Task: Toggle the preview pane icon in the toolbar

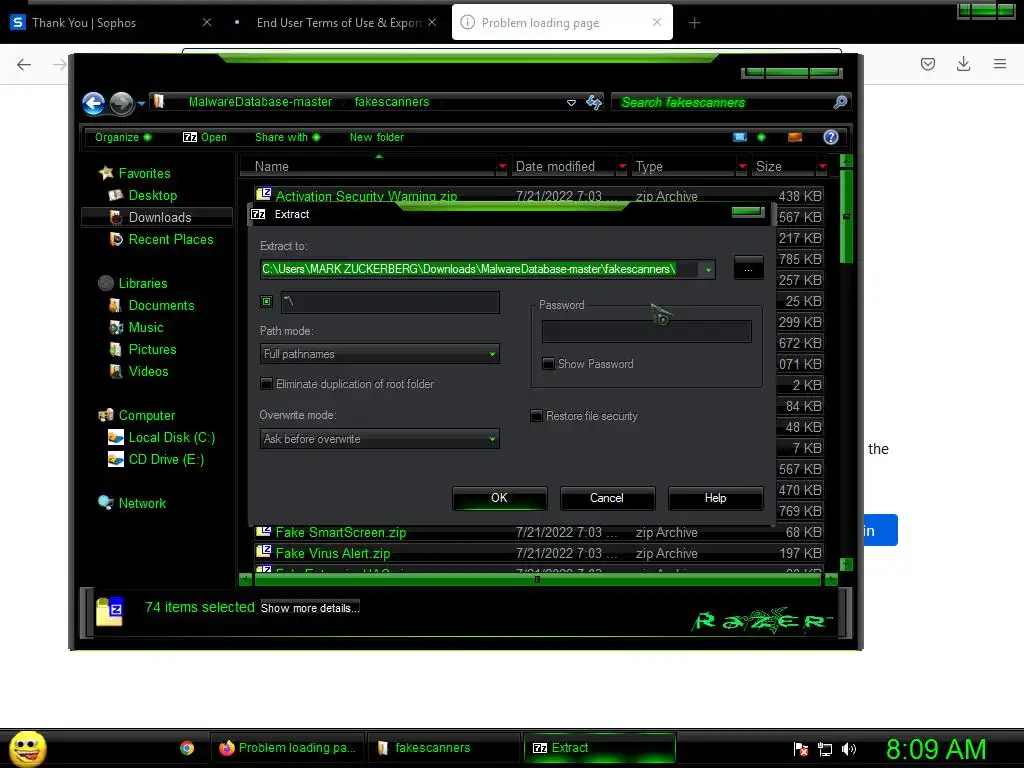Action: pyautogui.click(x=795, y=137)
